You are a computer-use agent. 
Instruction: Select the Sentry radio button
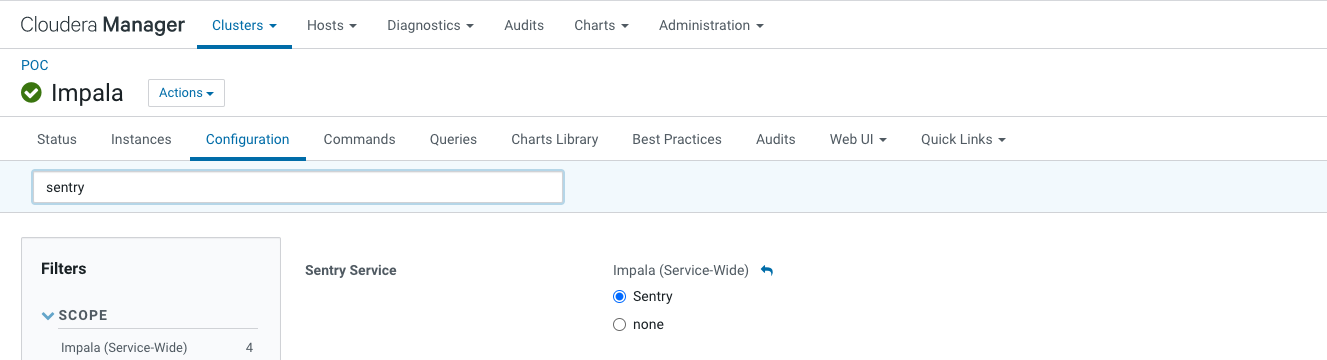pos(619,296)
